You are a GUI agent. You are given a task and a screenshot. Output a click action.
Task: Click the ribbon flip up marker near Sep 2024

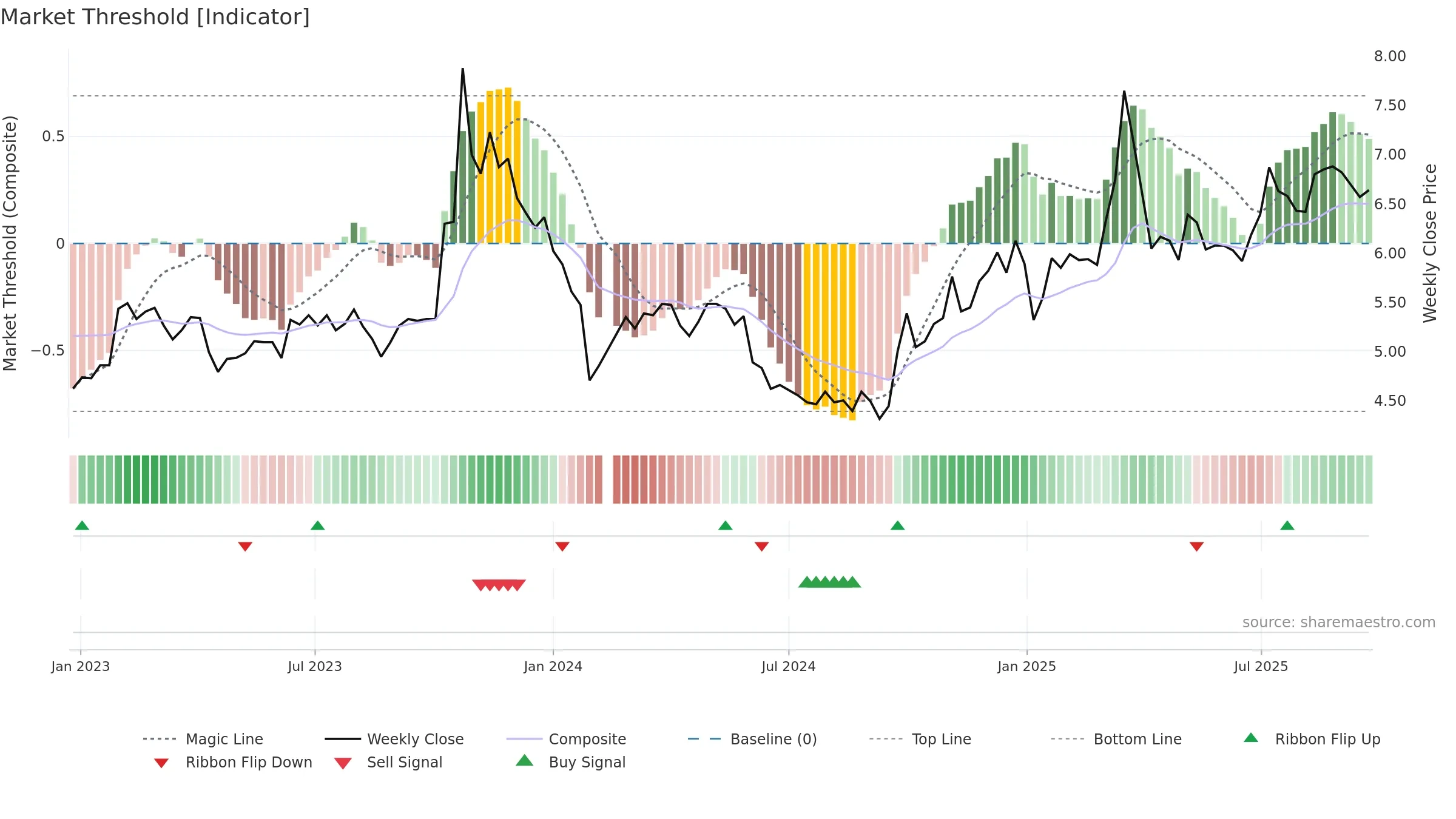897,525
